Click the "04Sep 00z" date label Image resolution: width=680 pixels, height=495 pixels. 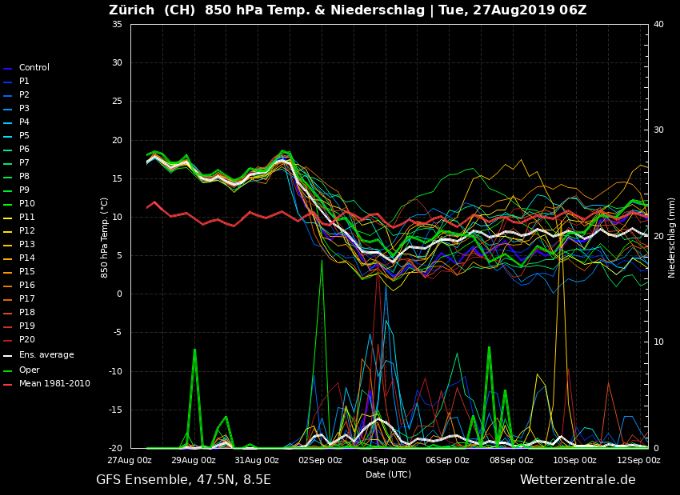click(384, 460)
